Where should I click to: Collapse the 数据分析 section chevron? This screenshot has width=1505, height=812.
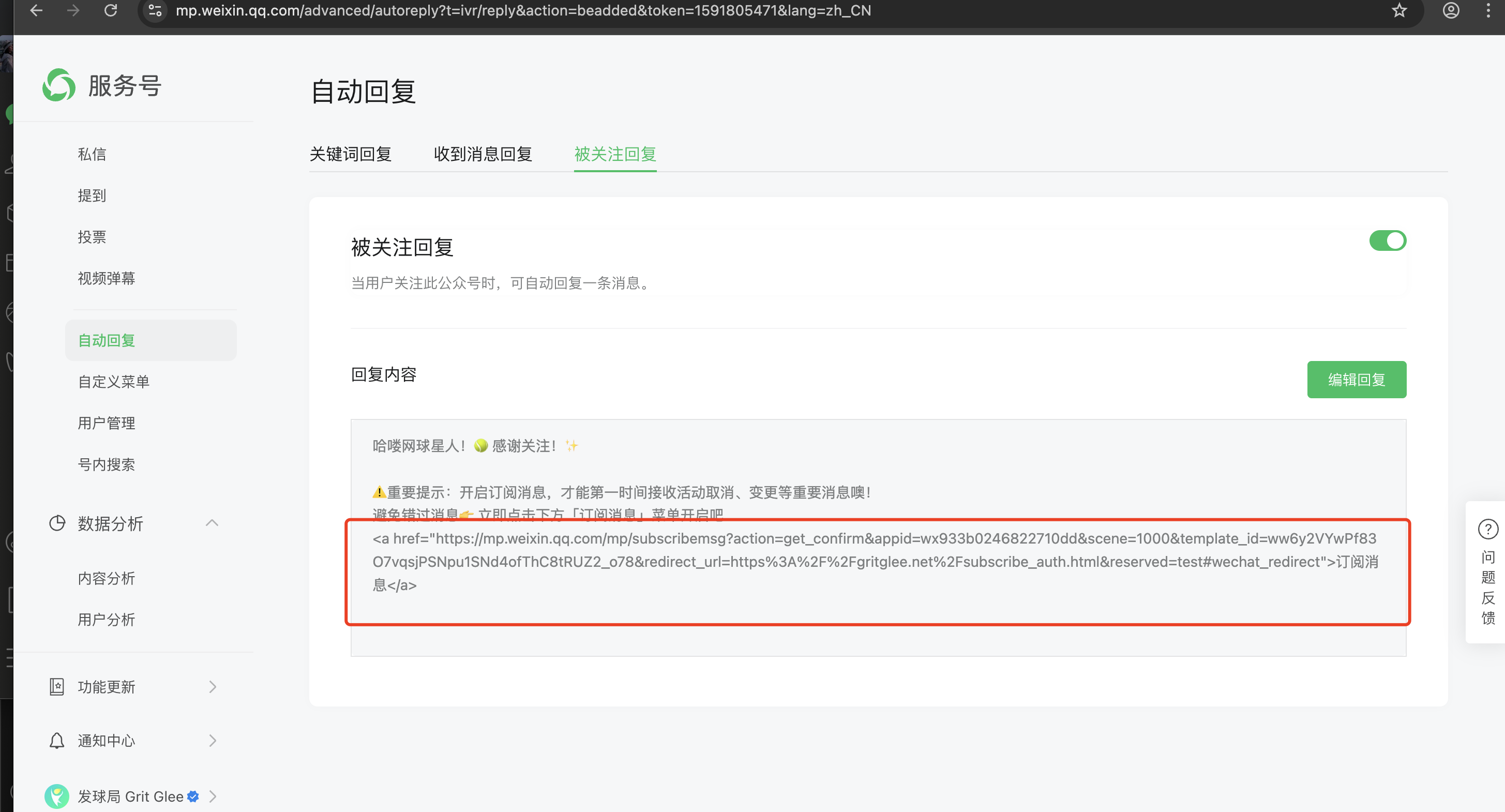[x=212, y=523]
